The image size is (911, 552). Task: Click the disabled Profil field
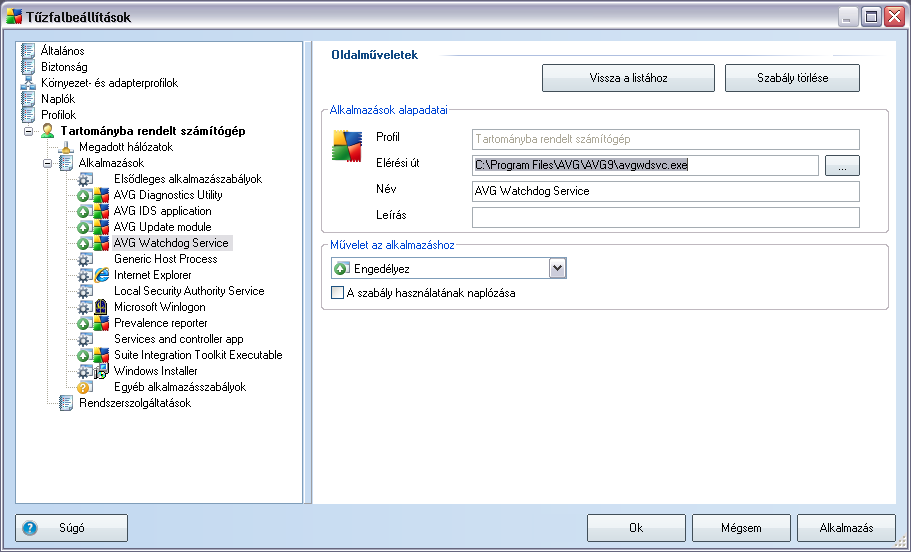tap(665, 139)
